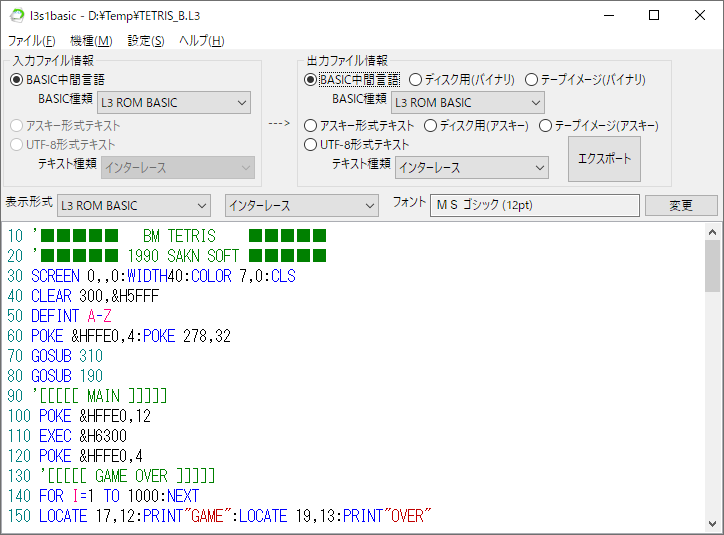Click the vertical scrollbar thumb
The width and height of the screenshot is (724, 535).
[x=712, y=266]
